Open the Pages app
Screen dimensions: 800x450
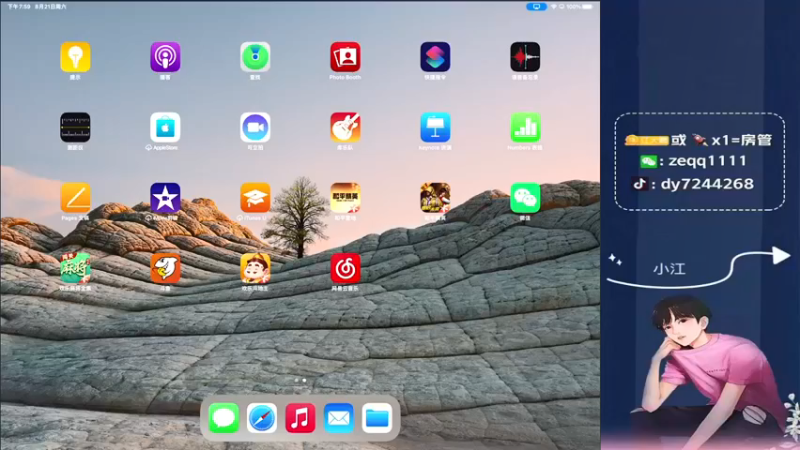tap(76, 197)
